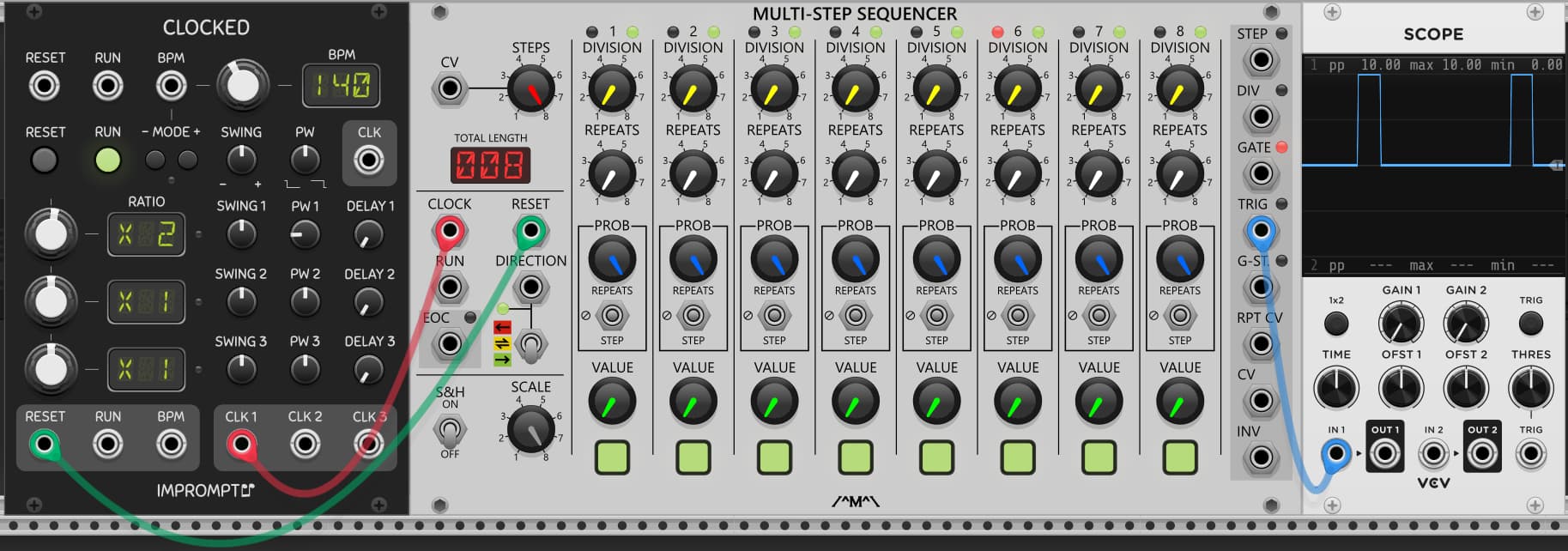
Task: Click the Clocked SWING master knob
Action: pyautogui.click(x=241, y=160)
